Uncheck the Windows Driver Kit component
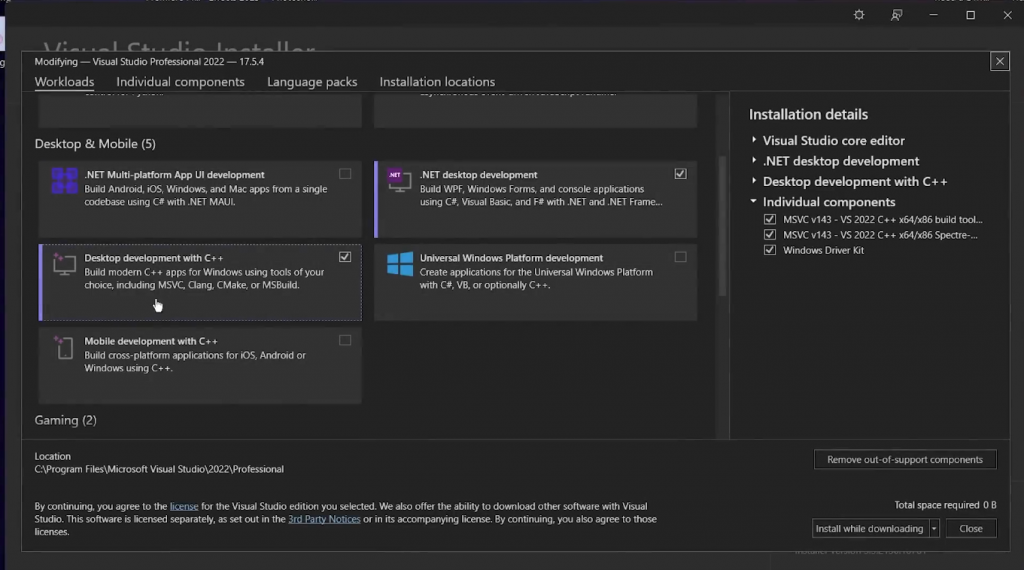1024x570 pixels. [x=770, y=250]
